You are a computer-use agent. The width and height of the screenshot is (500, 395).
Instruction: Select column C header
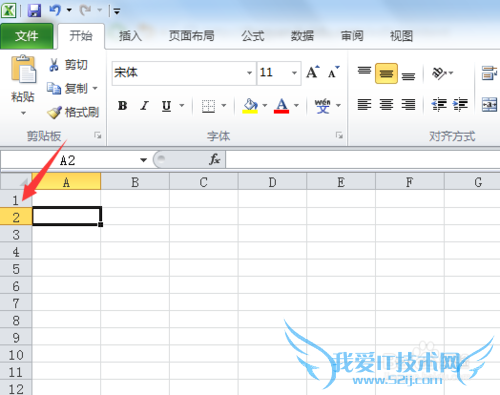click(x=204, y=182)
